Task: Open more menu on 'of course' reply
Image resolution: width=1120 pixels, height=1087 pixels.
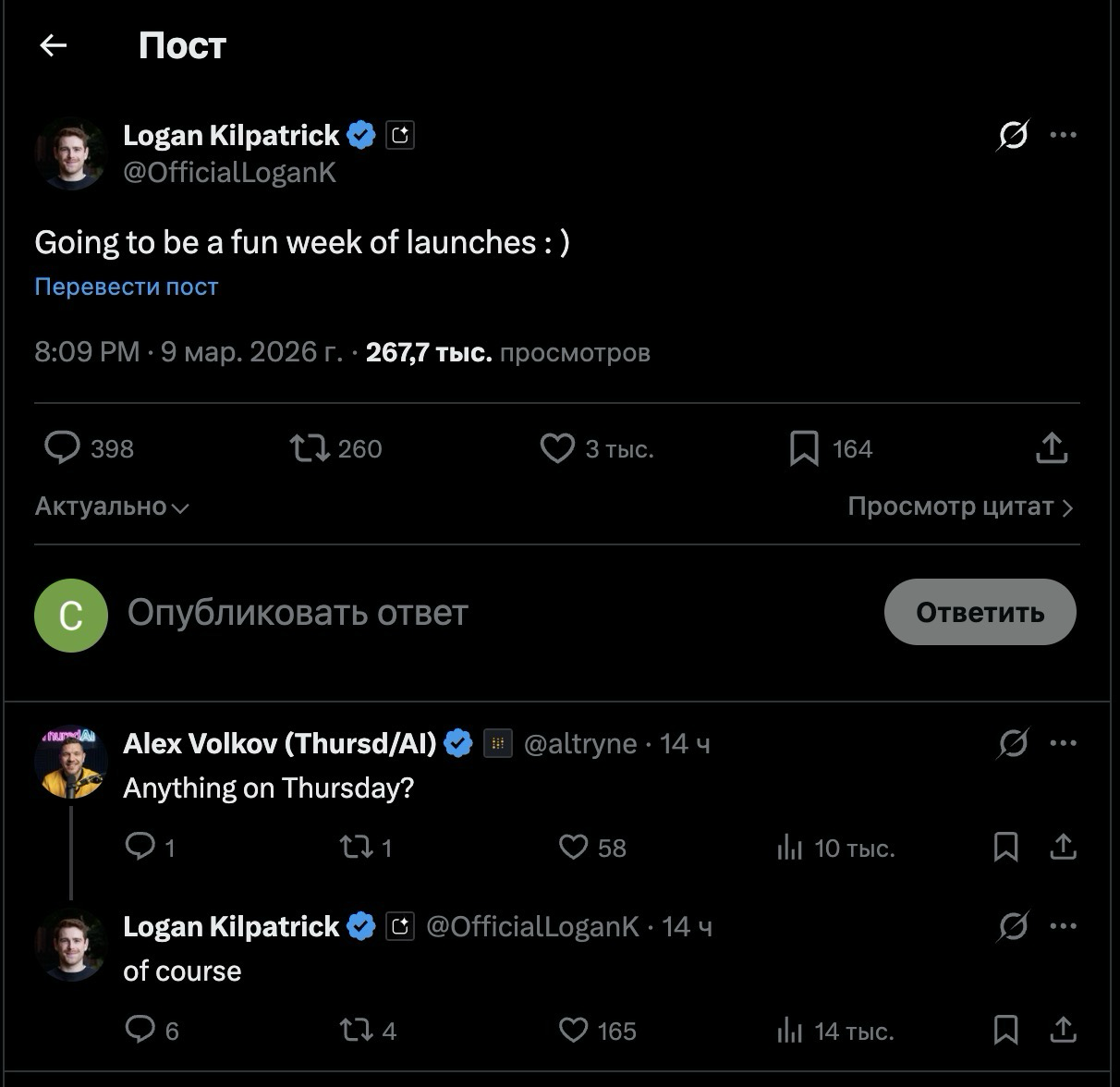Action: coord(1064,926)
